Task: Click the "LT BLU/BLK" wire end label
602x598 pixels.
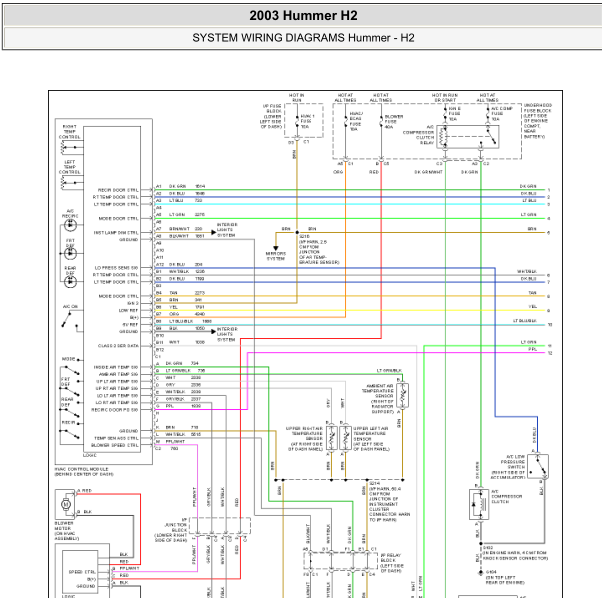Action: point(525,321)
